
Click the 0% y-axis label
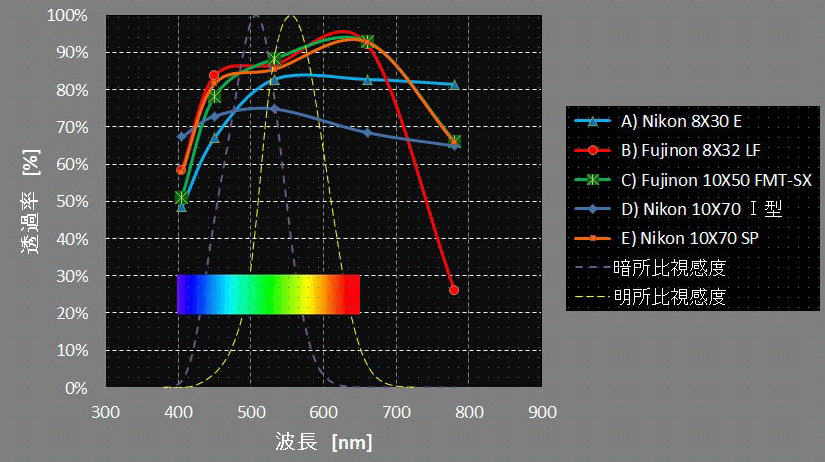pos(76,388)
